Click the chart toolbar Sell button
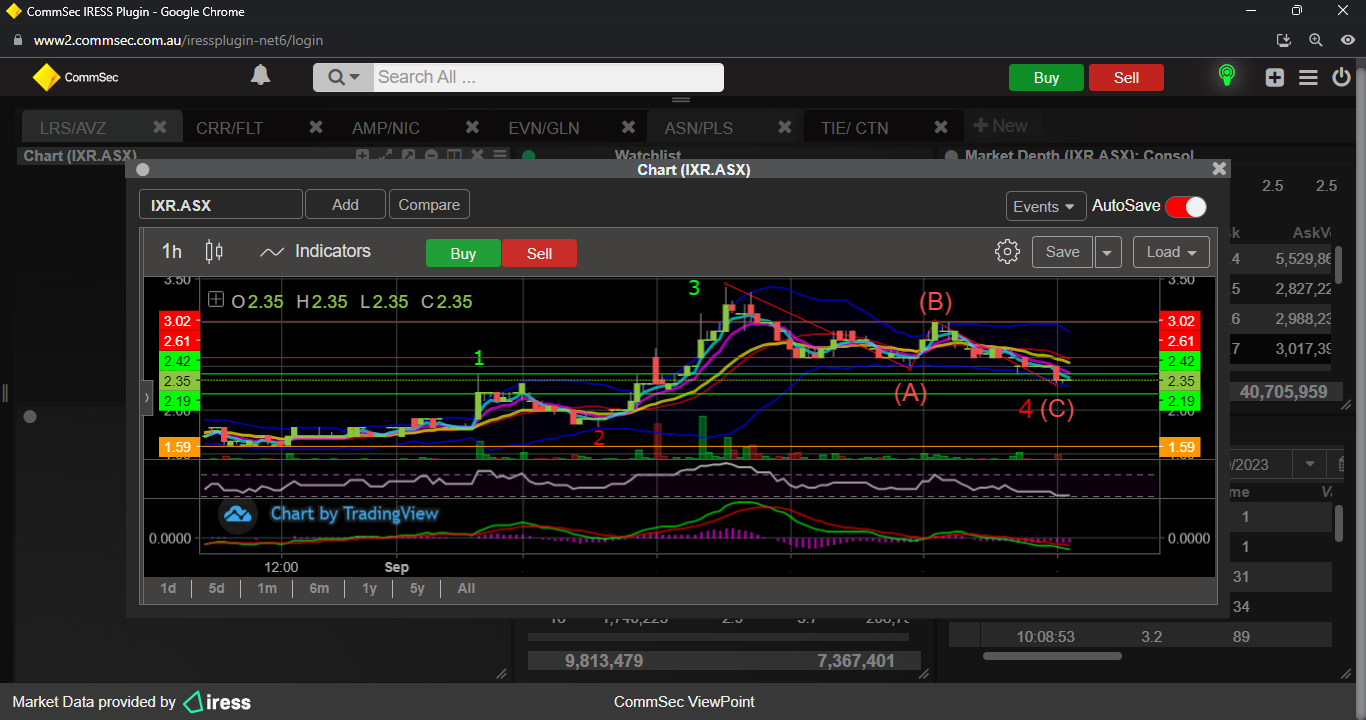 [539, 253]
